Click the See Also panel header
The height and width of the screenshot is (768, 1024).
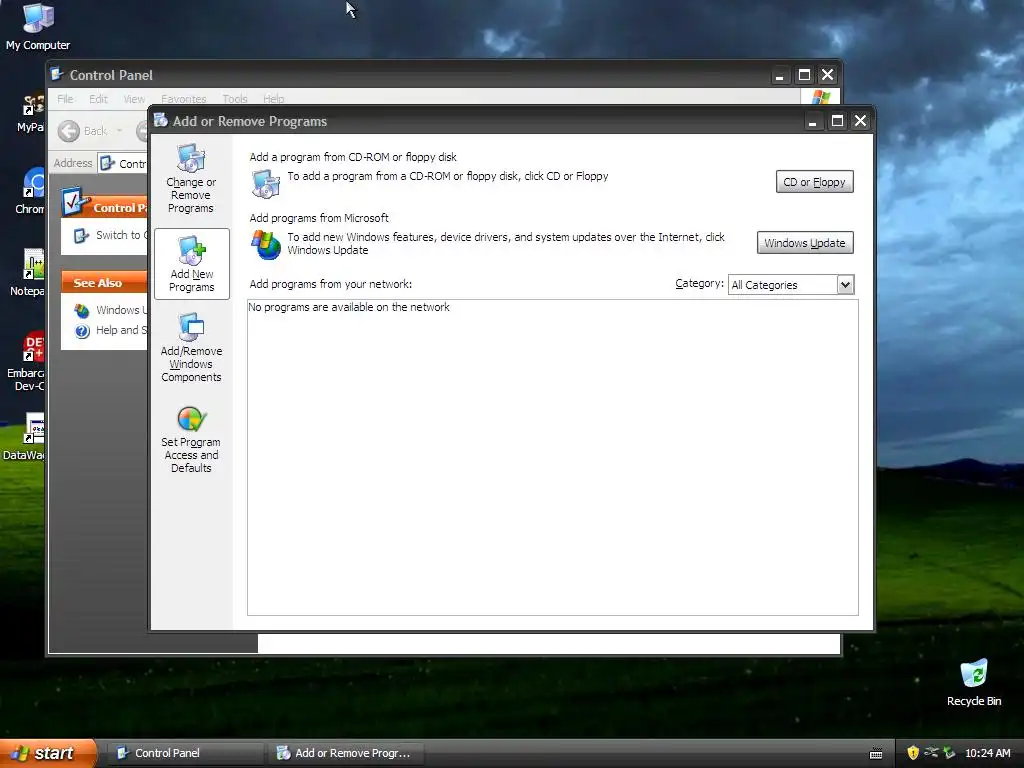[104, 283]
